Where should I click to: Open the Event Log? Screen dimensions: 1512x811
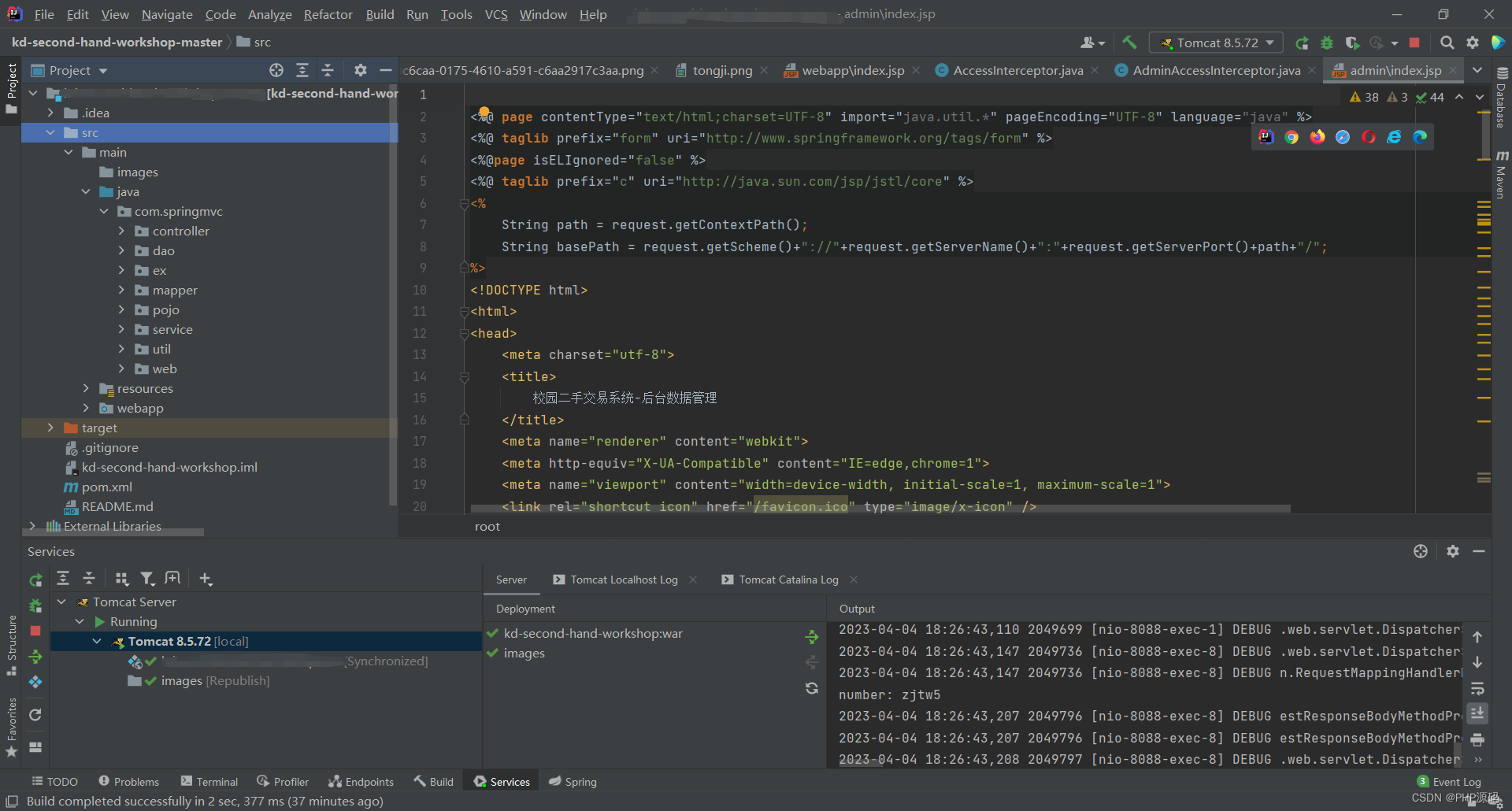(x=1449, y=782)
